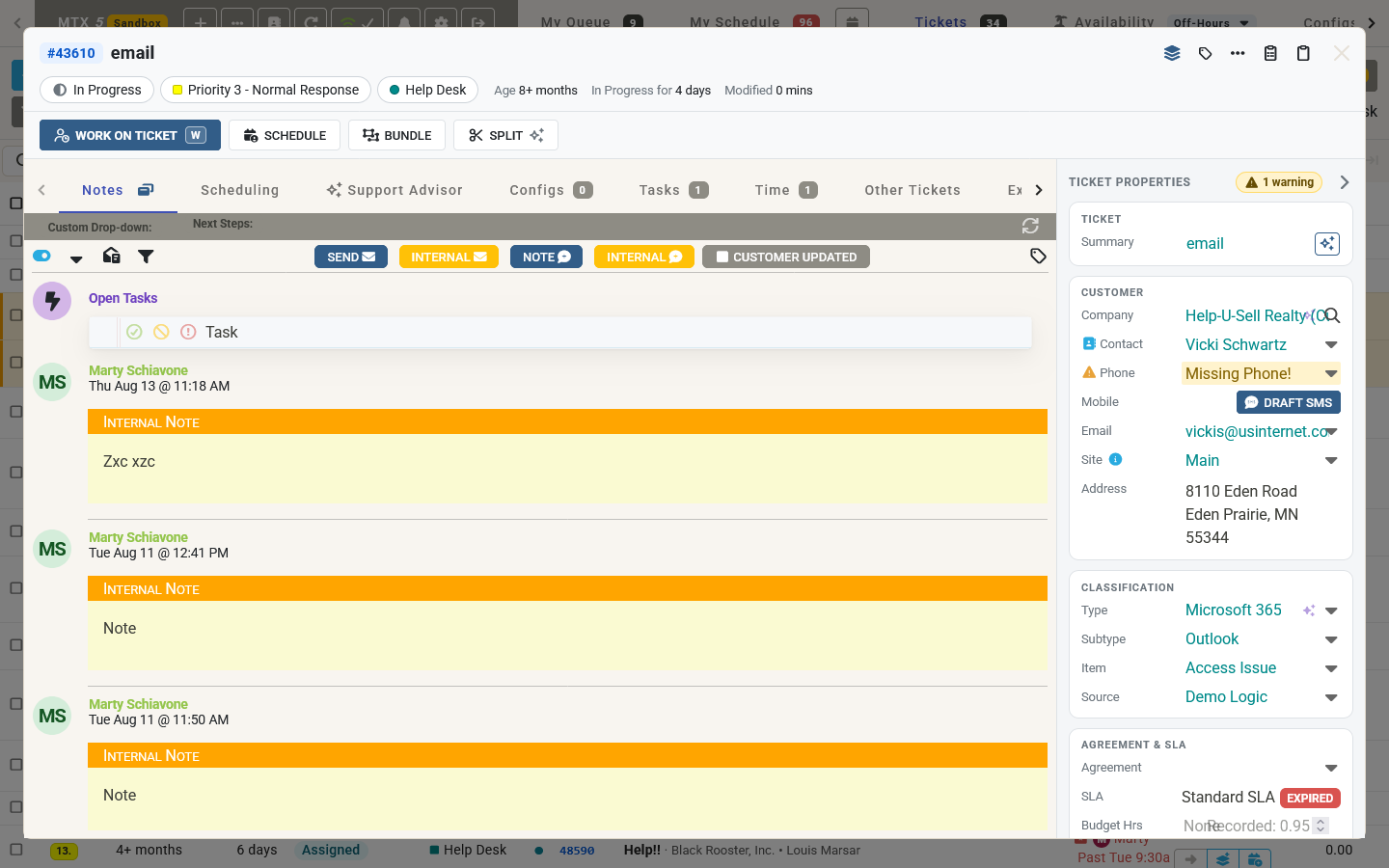This screenshot has width=1389, height=868.
Task: Click the Draft SMS button
Action: [x=1289, y=402]
